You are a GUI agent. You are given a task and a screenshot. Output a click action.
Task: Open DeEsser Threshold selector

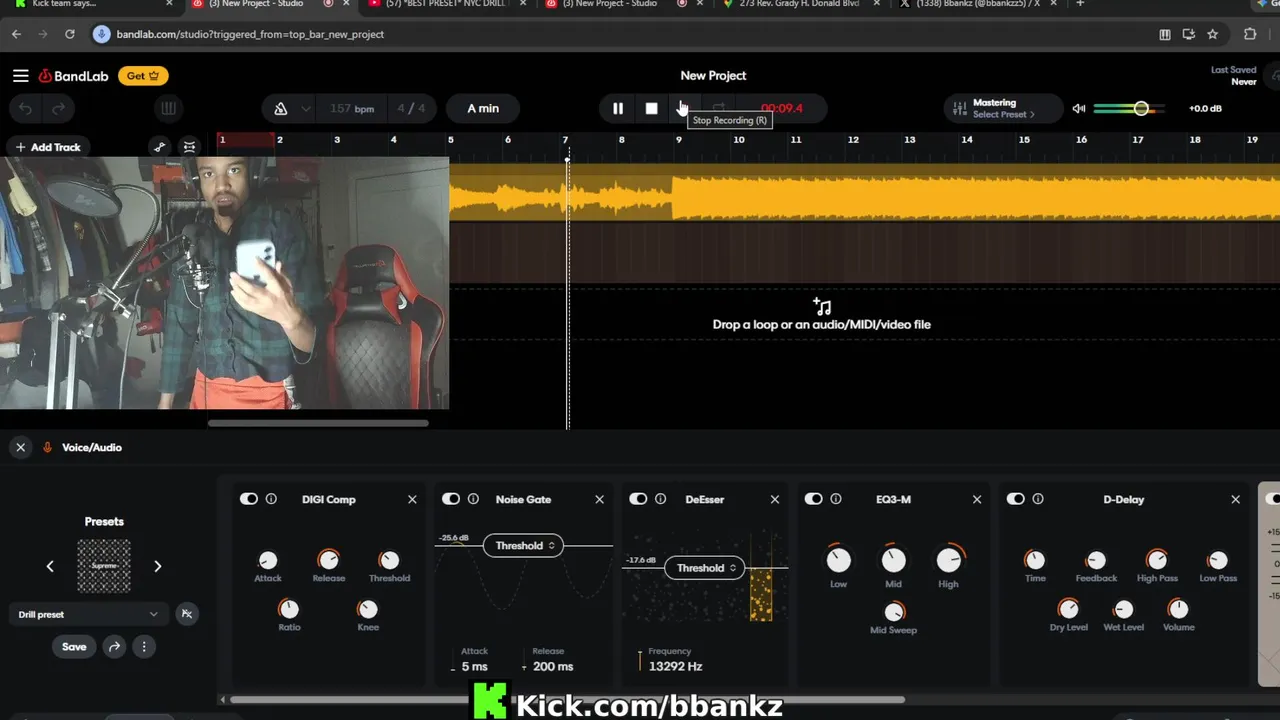pyautogui.click(x=705, y=568)
